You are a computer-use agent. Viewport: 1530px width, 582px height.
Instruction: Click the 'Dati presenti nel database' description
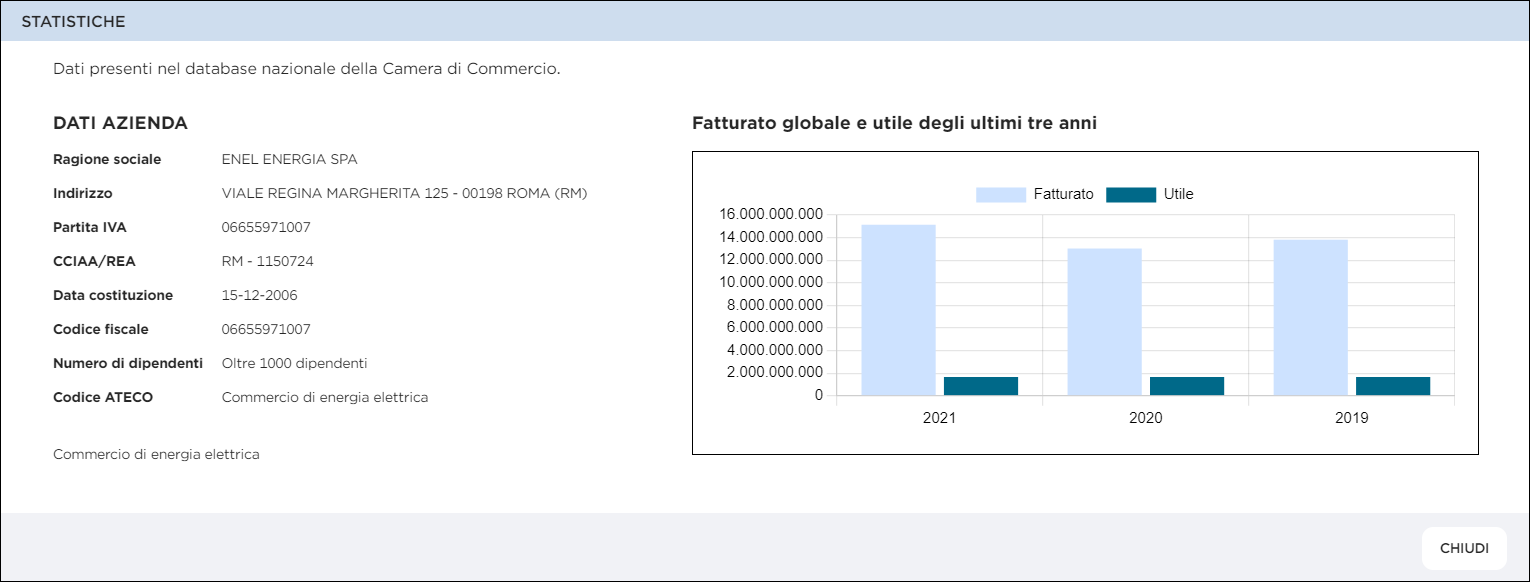pos(306,70)
